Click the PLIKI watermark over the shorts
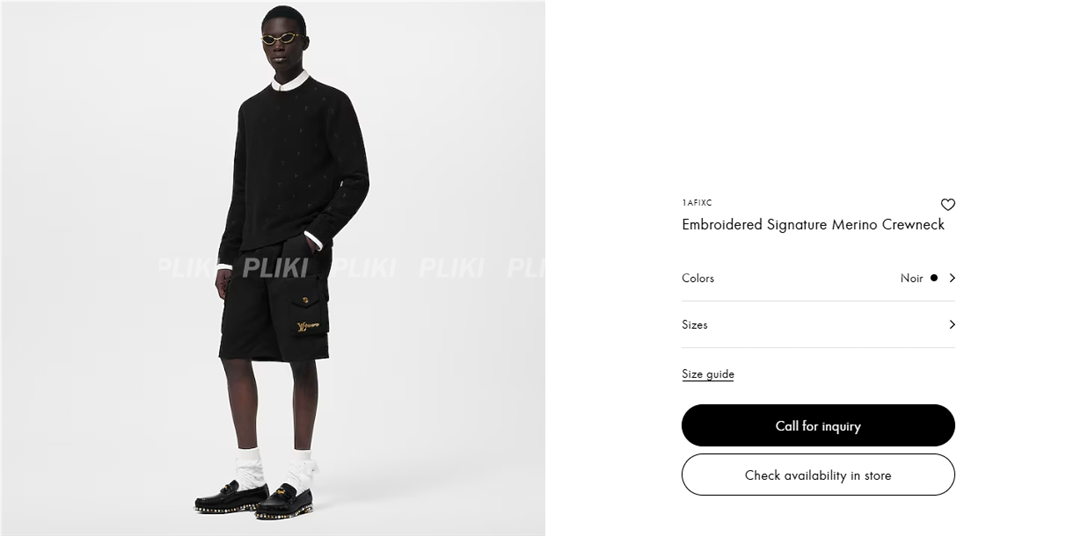The height and width of the screenshot is (536, 1080). point(274,268)
